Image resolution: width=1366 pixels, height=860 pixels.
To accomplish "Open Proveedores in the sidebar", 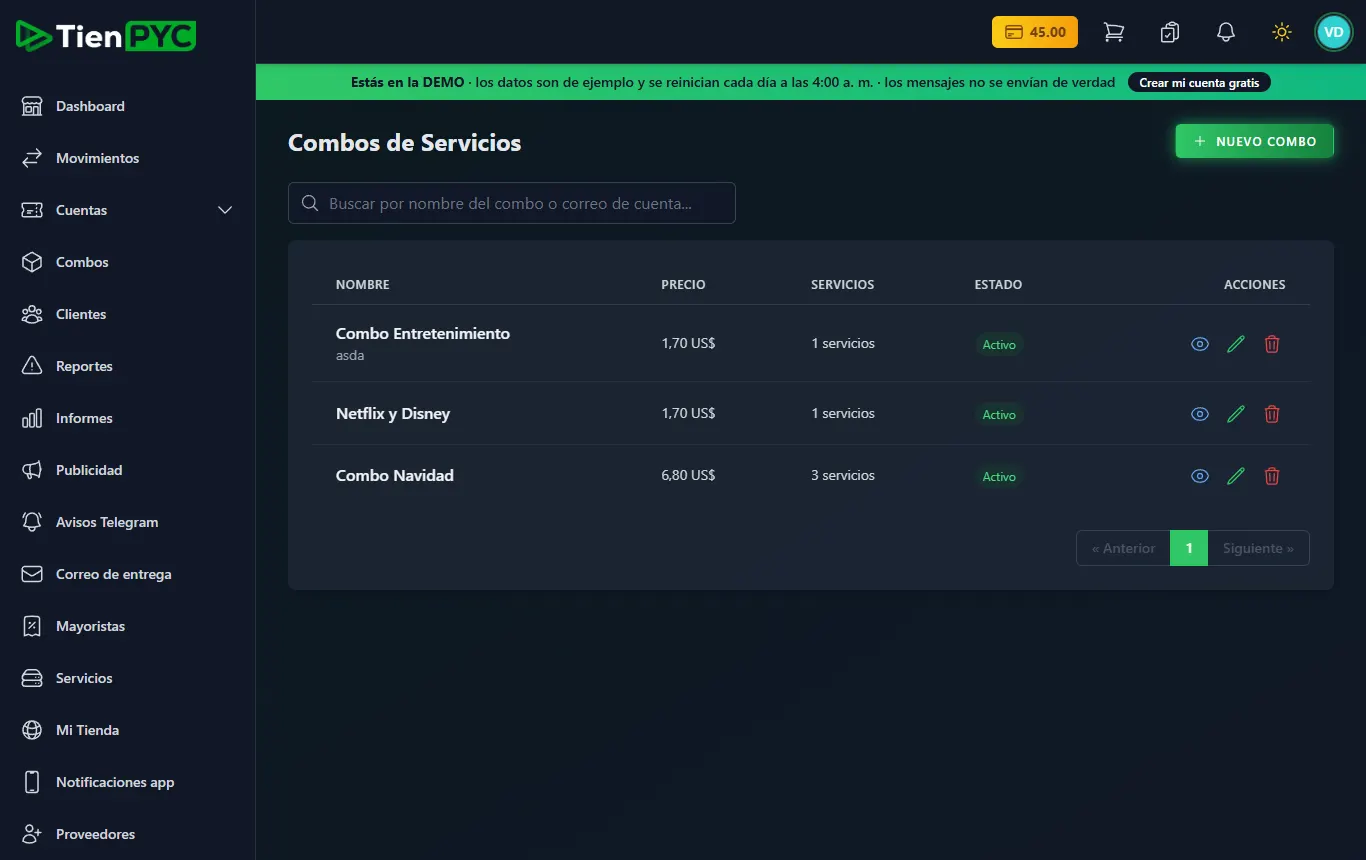I will pos(128,834).
